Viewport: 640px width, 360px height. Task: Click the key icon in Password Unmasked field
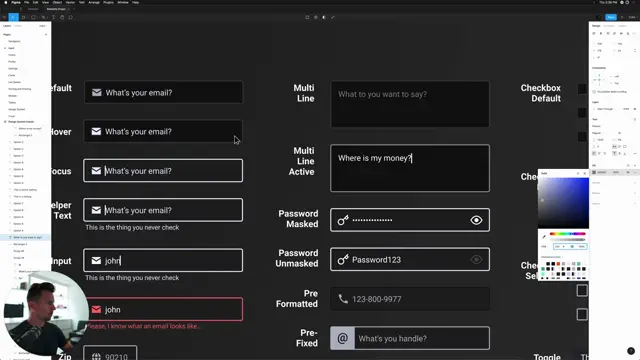343,260
